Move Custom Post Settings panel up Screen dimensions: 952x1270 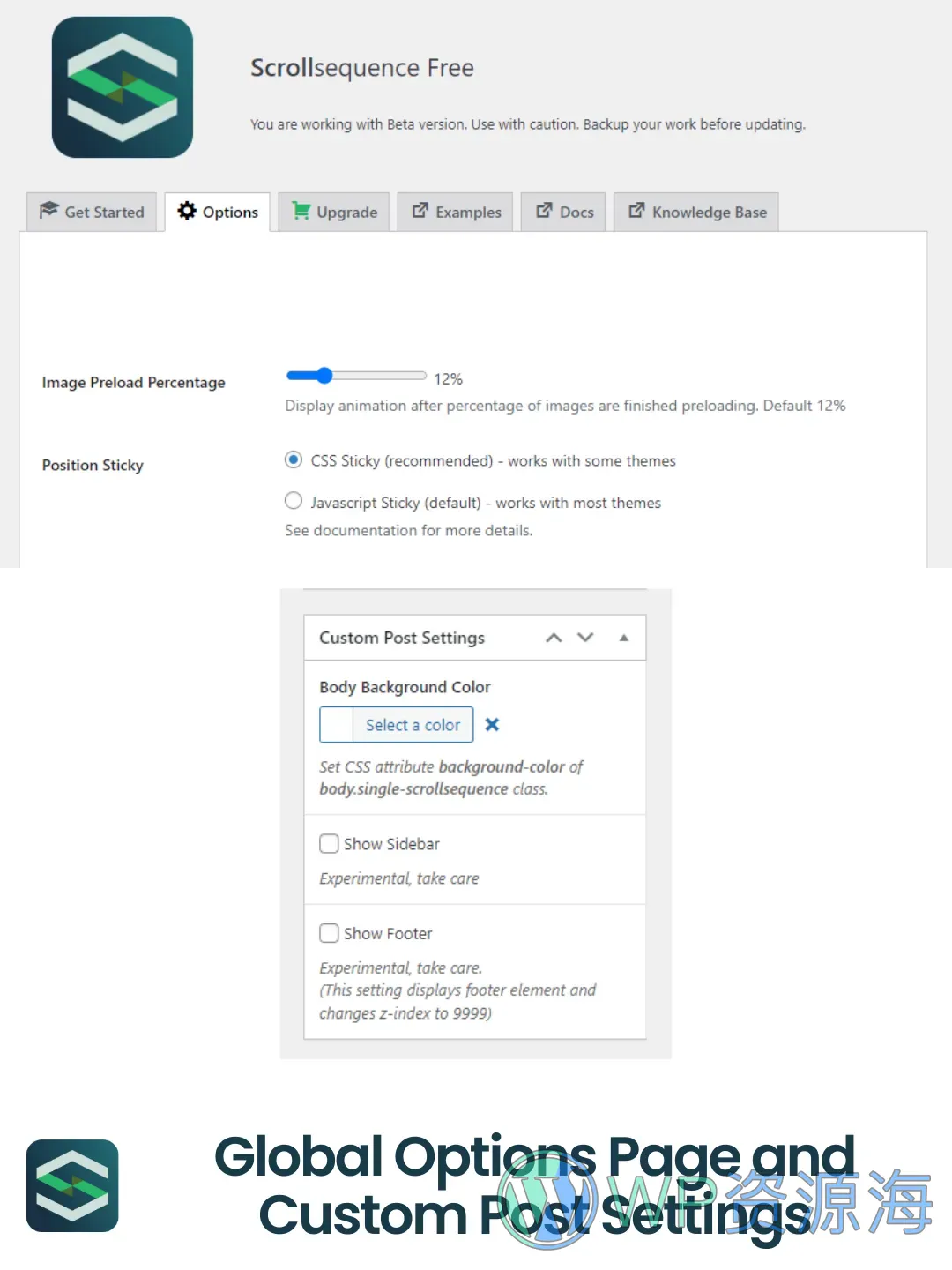(x=554, y=638)
